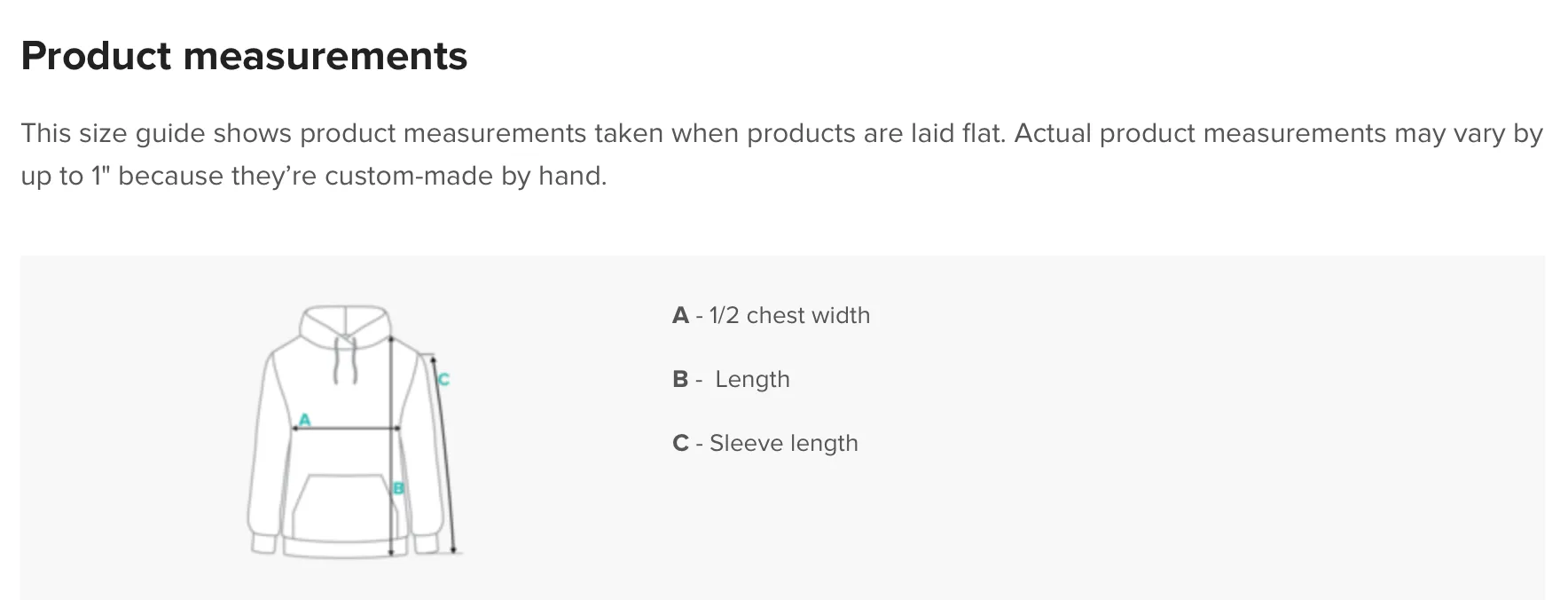1568x600 pixels.
Task: Click the Product measurements heading
Action: (x=244, y=56)
